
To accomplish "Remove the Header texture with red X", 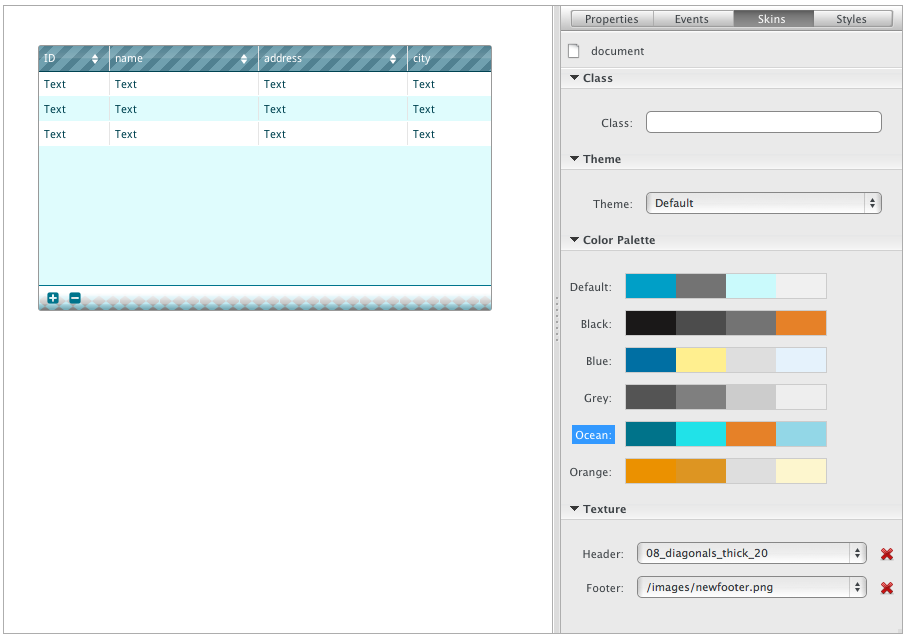I will [x=886, y=554].
